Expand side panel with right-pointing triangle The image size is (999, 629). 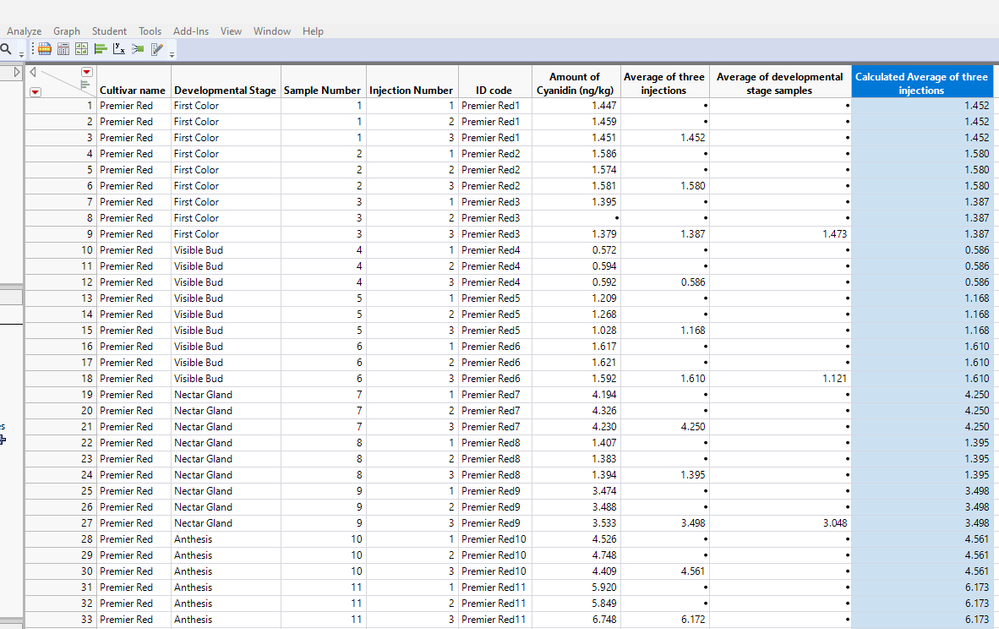pyautogui.click(x=17, y=72)
